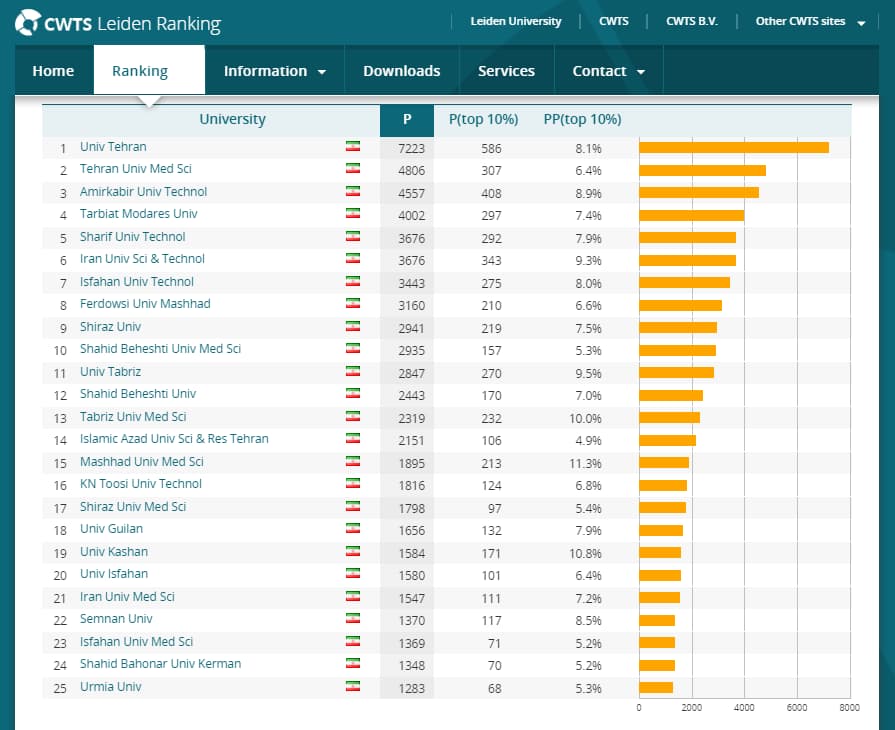
Task: Click P value 7223 for Univ Tehran
Action: point(412,148)
